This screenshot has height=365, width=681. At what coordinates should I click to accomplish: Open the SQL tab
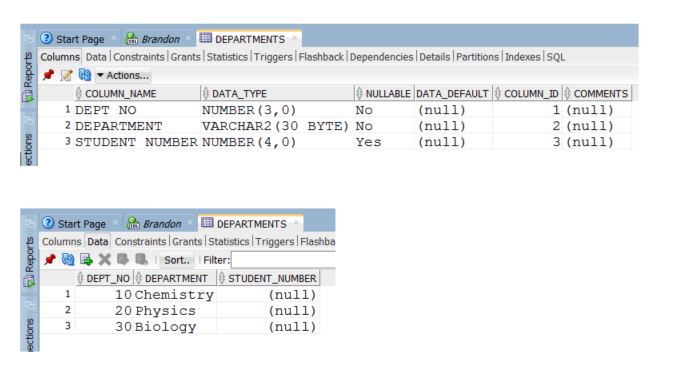point(555,57)
